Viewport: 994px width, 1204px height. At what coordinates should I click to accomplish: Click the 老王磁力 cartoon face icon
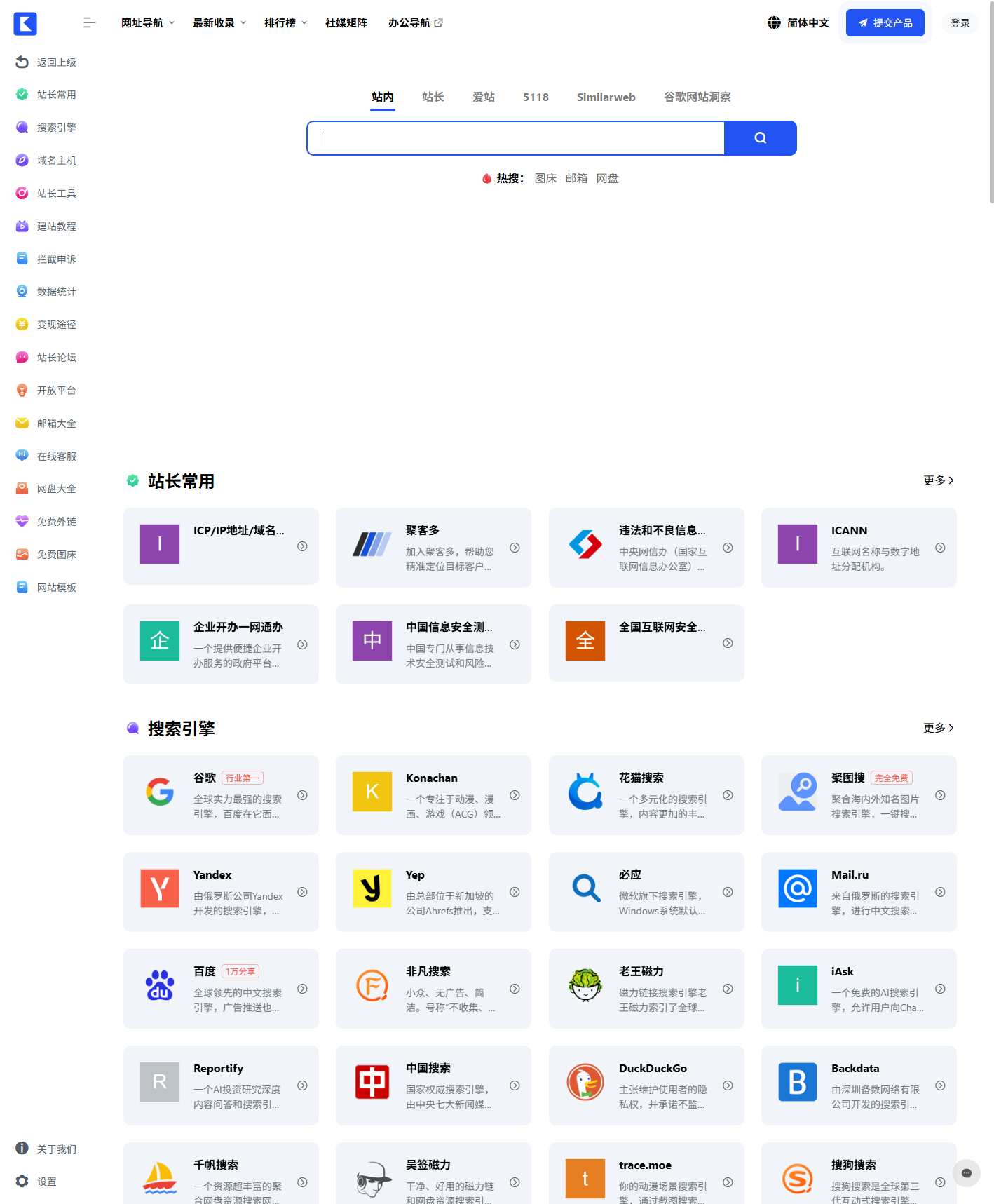585,985
